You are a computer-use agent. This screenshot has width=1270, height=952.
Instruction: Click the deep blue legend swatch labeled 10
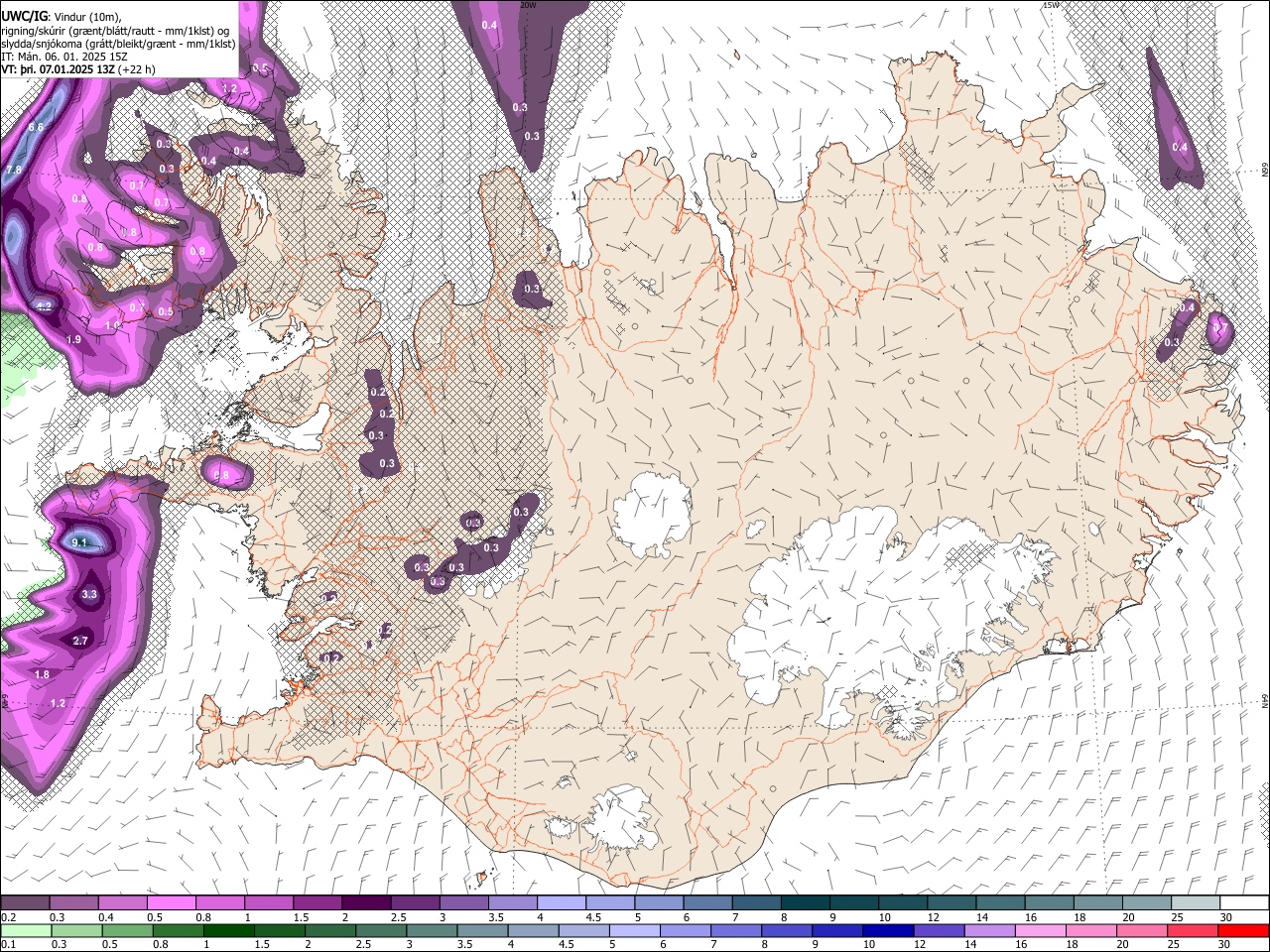[886, 930]
